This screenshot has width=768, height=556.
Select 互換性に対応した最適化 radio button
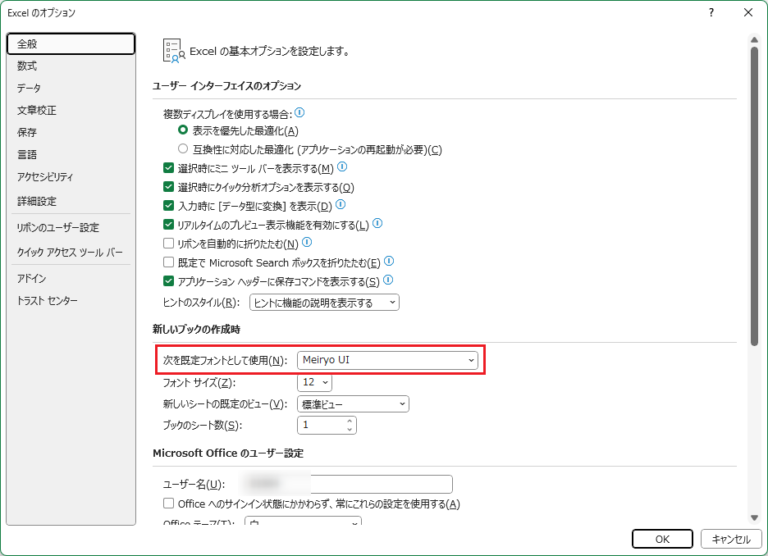(182, 149)
